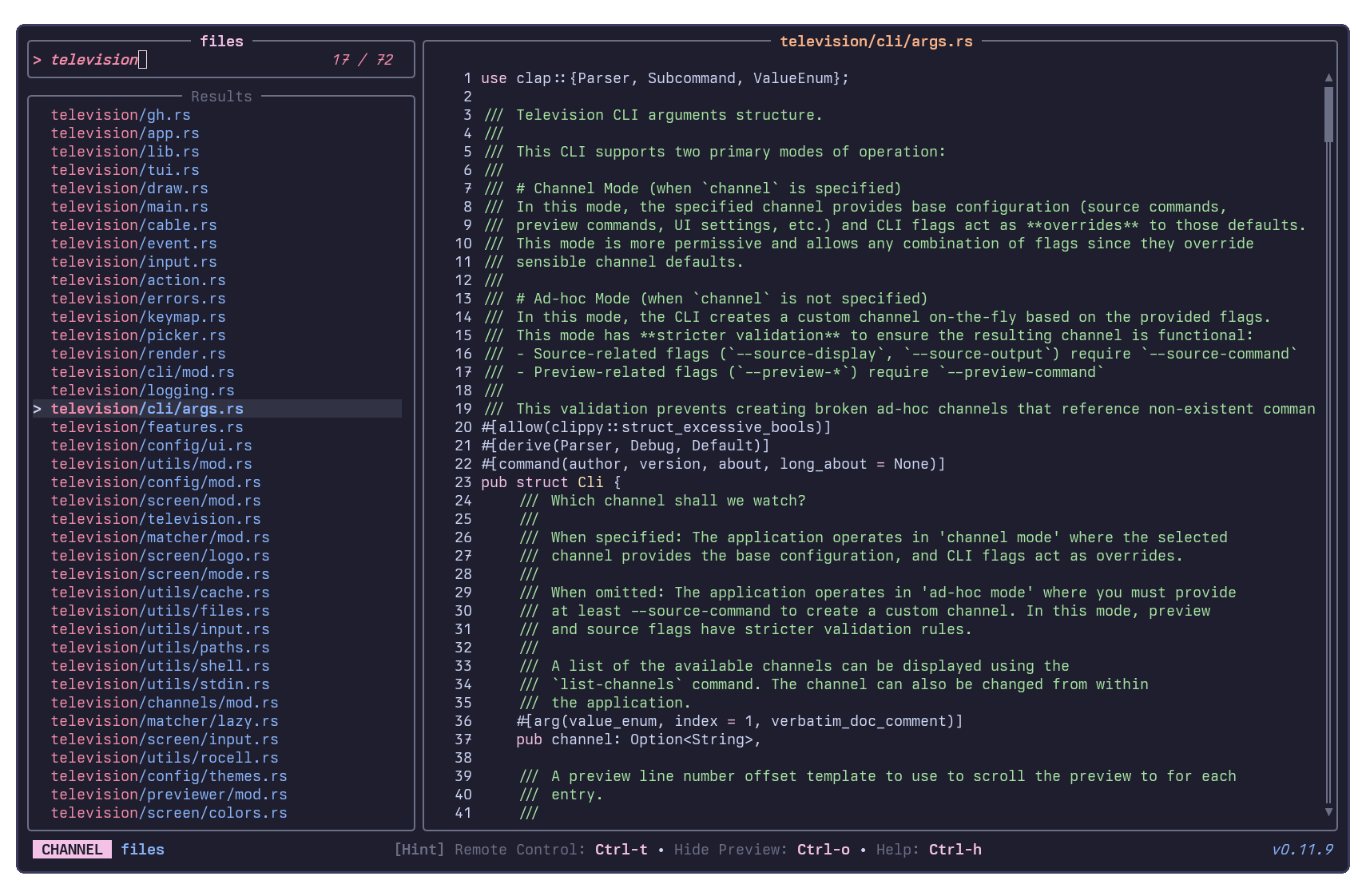
Task: Click the 17 / 72 result counter
Action: pos(363,60)
